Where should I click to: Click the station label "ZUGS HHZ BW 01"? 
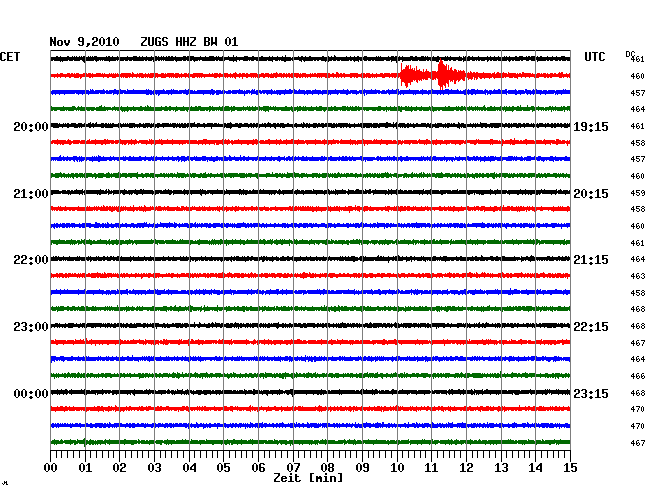coord(189,42)
